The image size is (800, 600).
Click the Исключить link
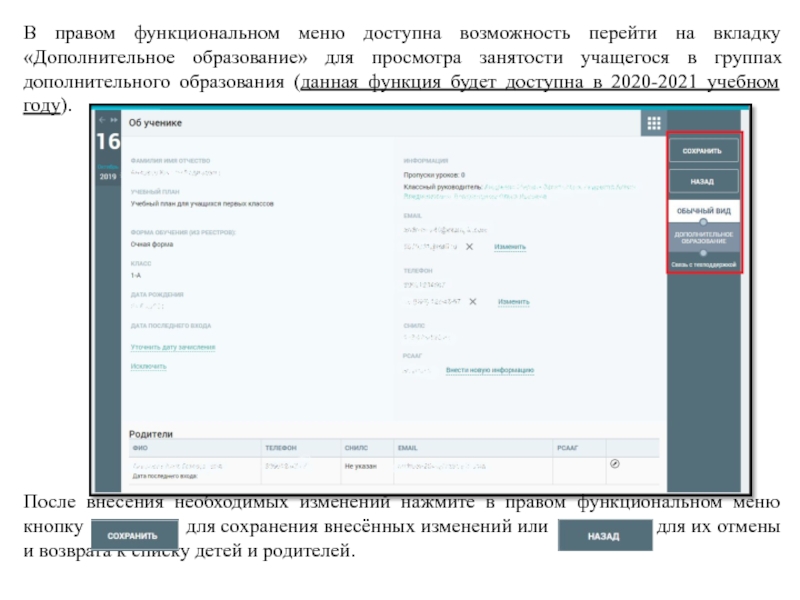149,367
